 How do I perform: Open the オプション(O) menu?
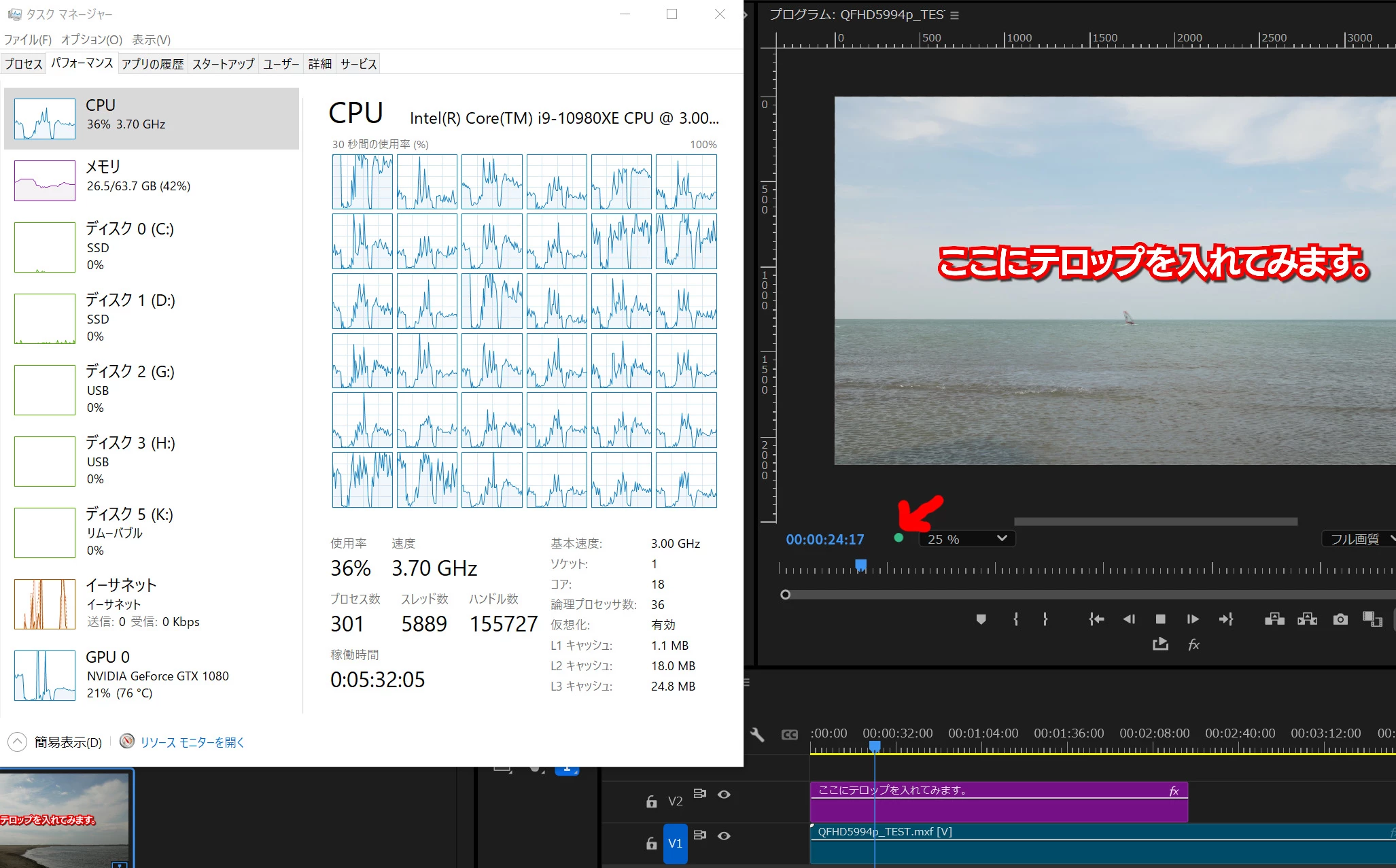(x=92, y=39)
